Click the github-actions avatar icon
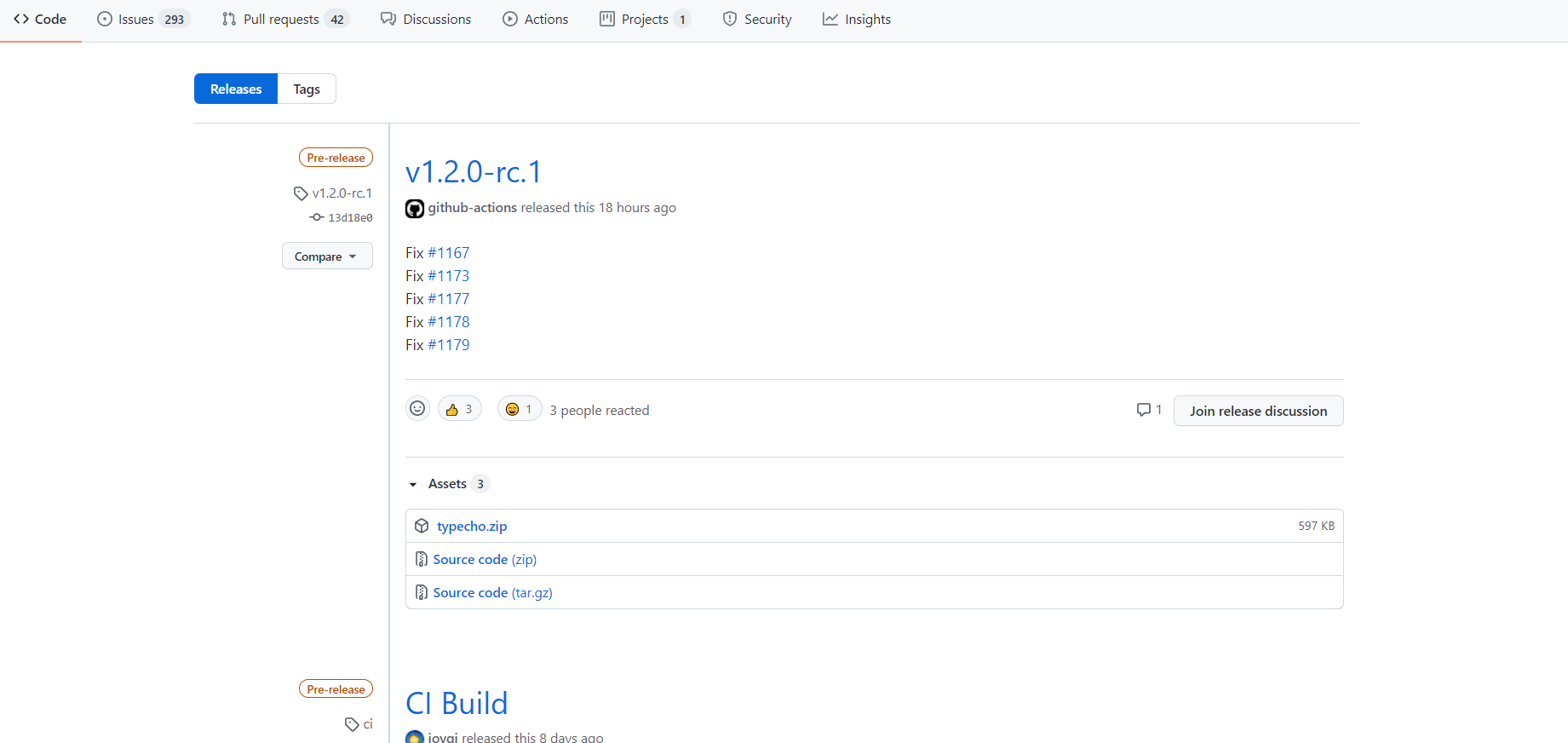 click(415, 209)
